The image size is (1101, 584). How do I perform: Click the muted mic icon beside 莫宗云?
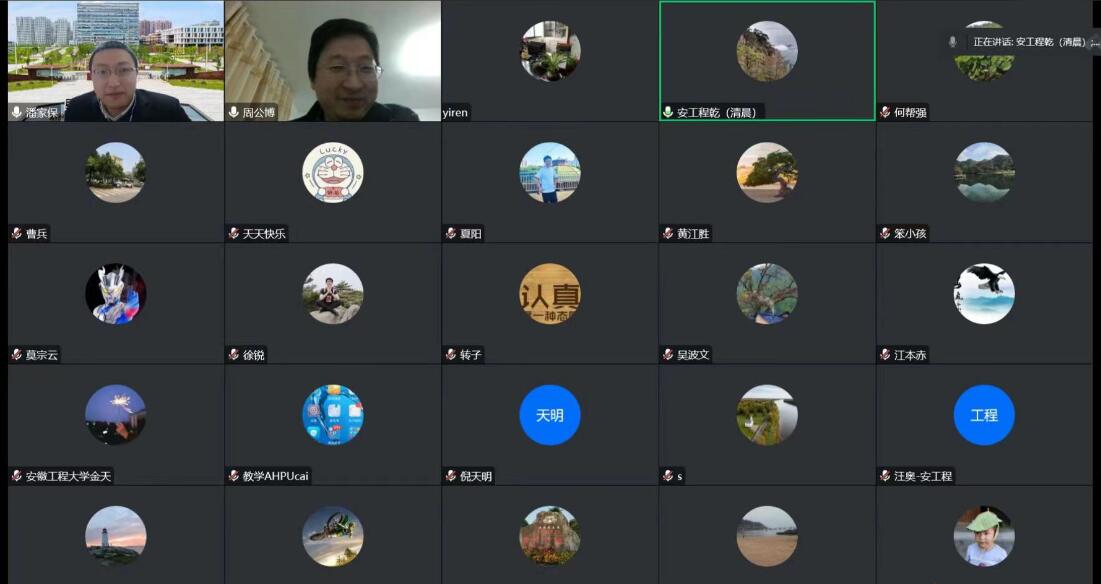coord(17,355)
